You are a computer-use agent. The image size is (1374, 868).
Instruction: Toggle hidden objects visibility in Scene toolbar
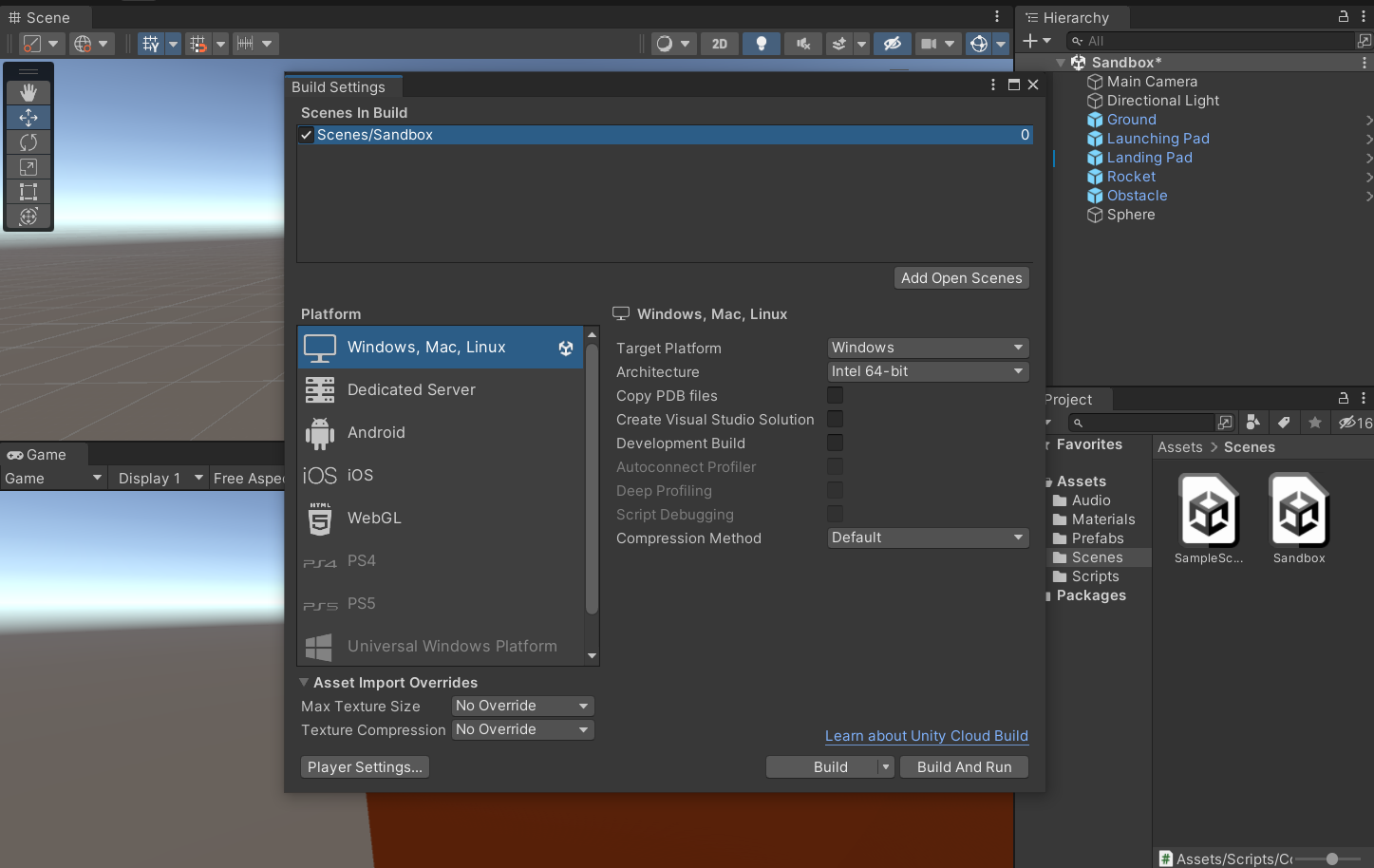[x=892, y=44]
